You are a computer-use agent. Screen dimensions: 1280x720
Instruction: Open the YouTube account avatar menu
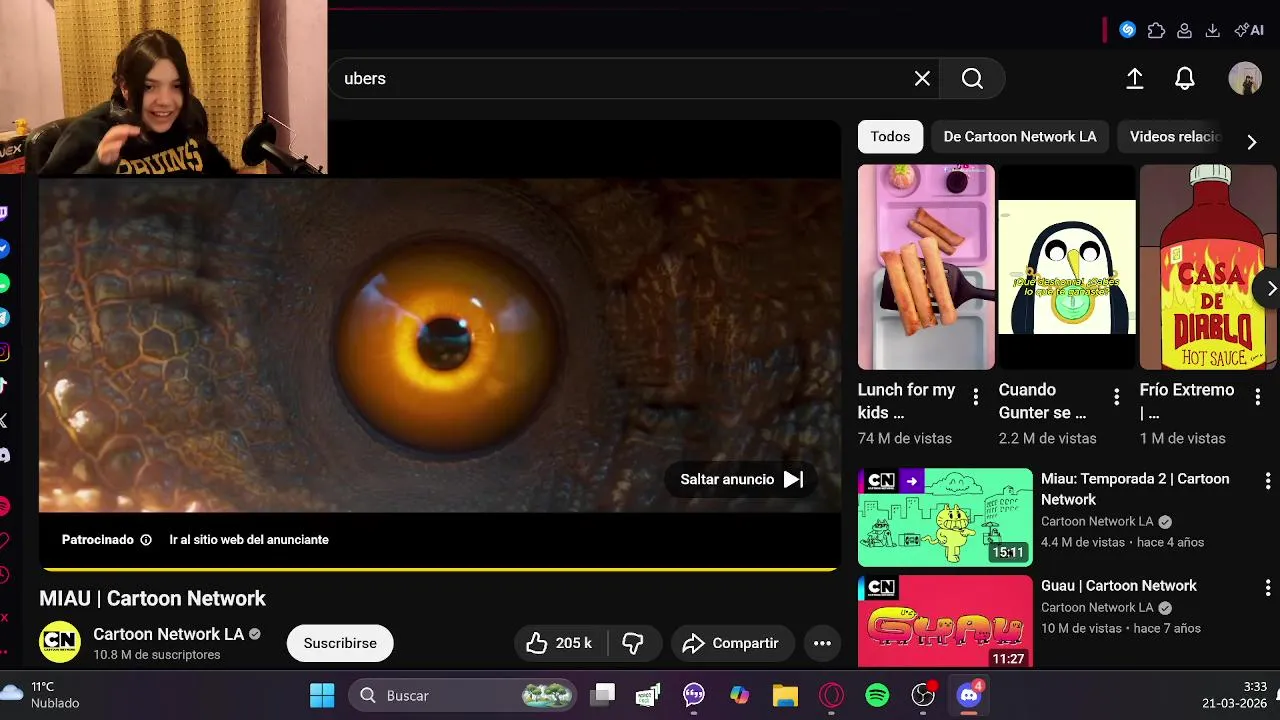point(1244,79)
